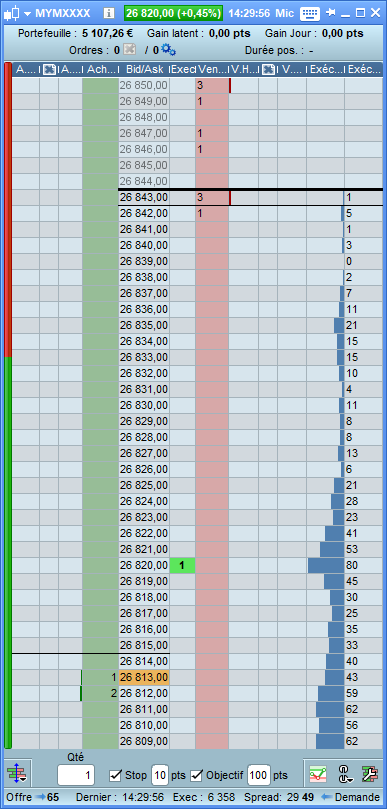Uncheck the Stop checkbox

(x=116, y=775)
